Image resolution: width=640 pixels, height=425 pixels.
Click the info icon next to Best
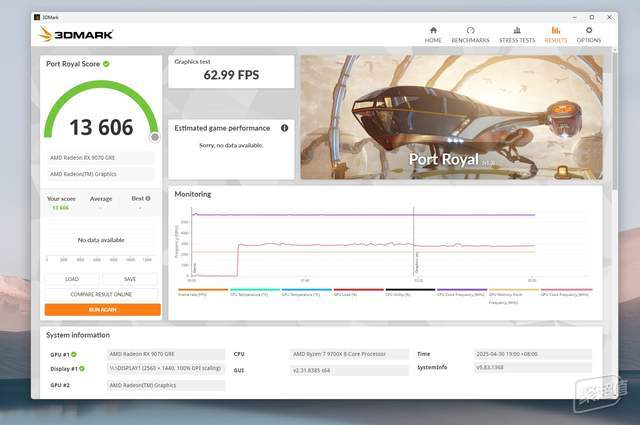click(x=148, y=198)
